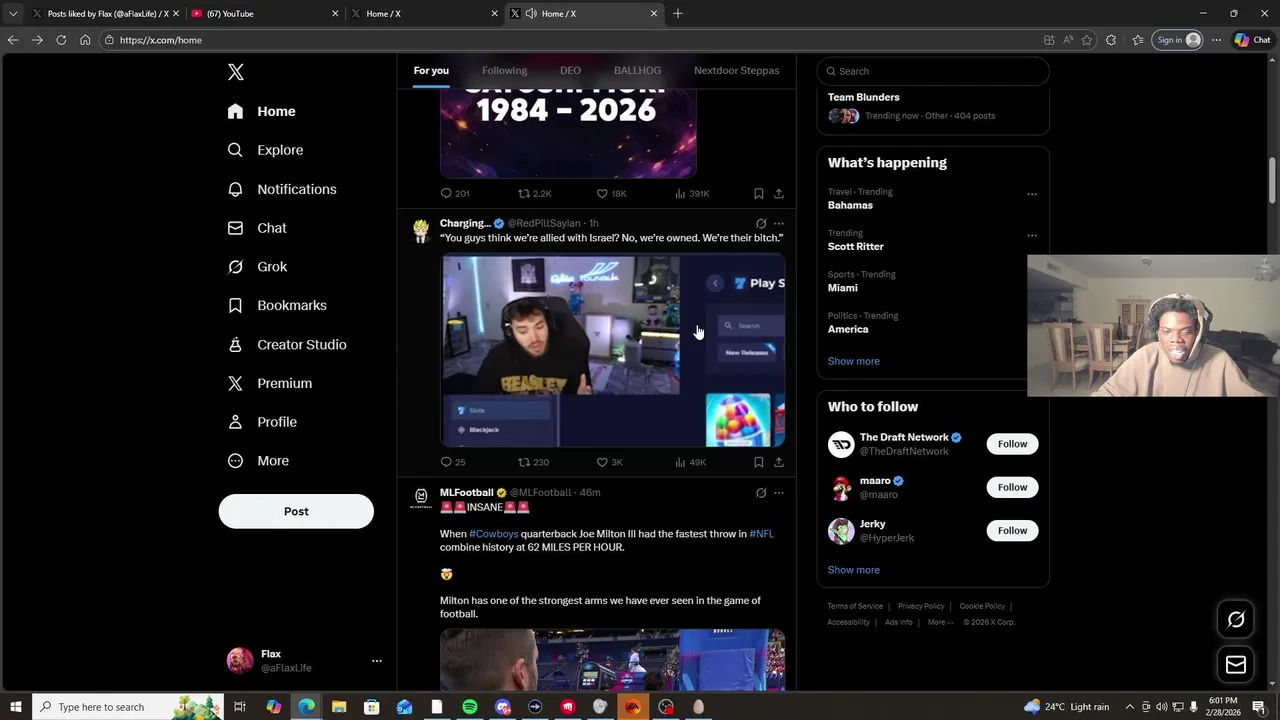Viewport: 1280px width, 720px height.
Task: Open Profile in sidebar
Action: click(x=262, y=422)
